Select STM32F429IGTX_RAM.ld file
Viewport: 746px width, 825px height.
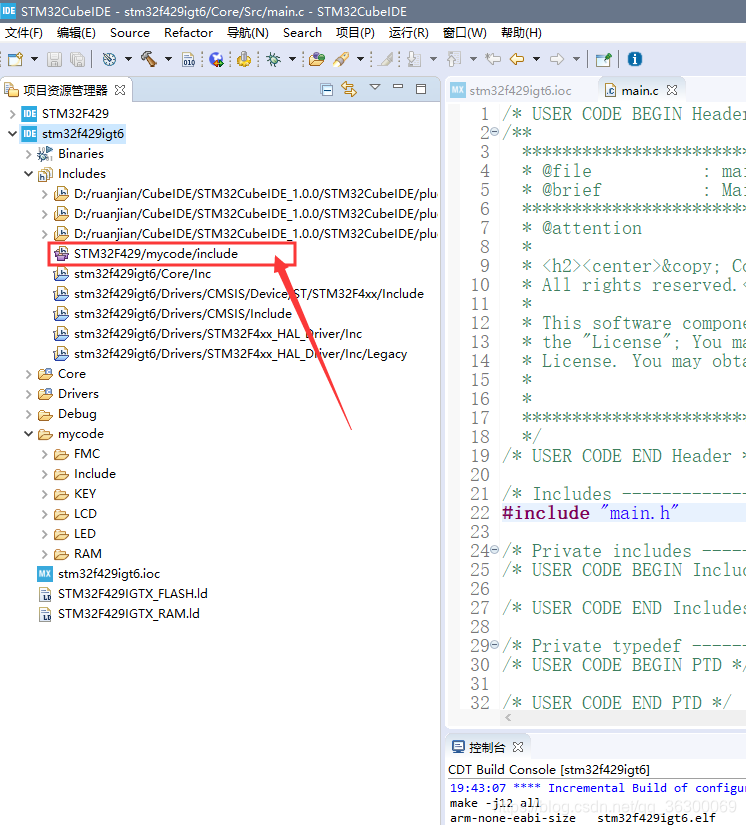click(x=128, y=613)
